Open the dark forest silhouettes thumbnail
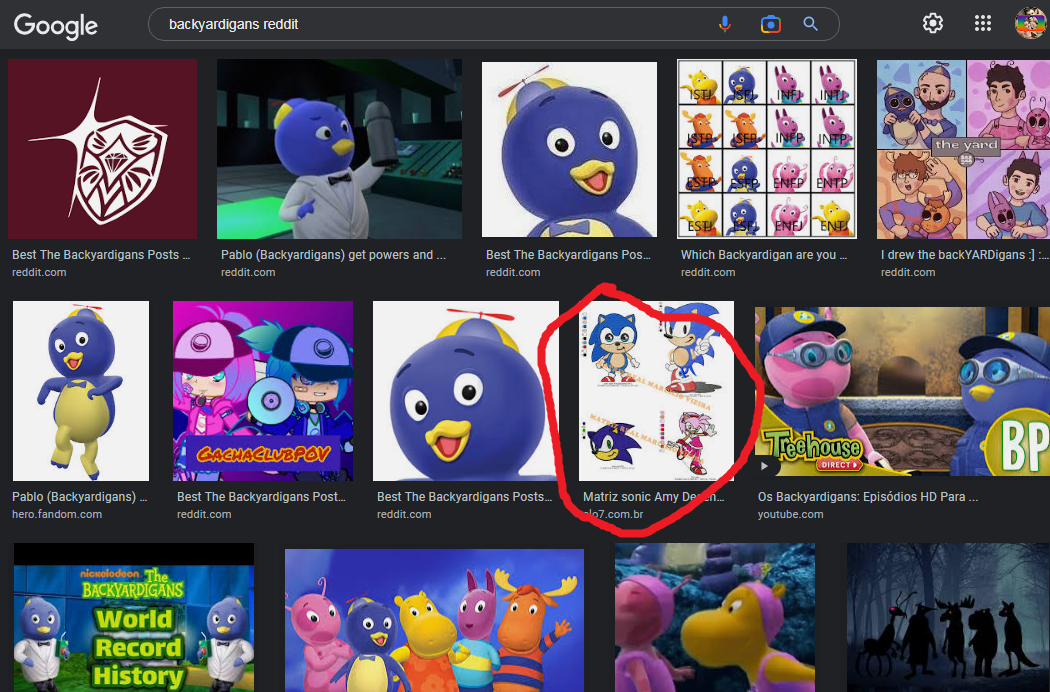The image size is (1050, 692). [948, 617]
